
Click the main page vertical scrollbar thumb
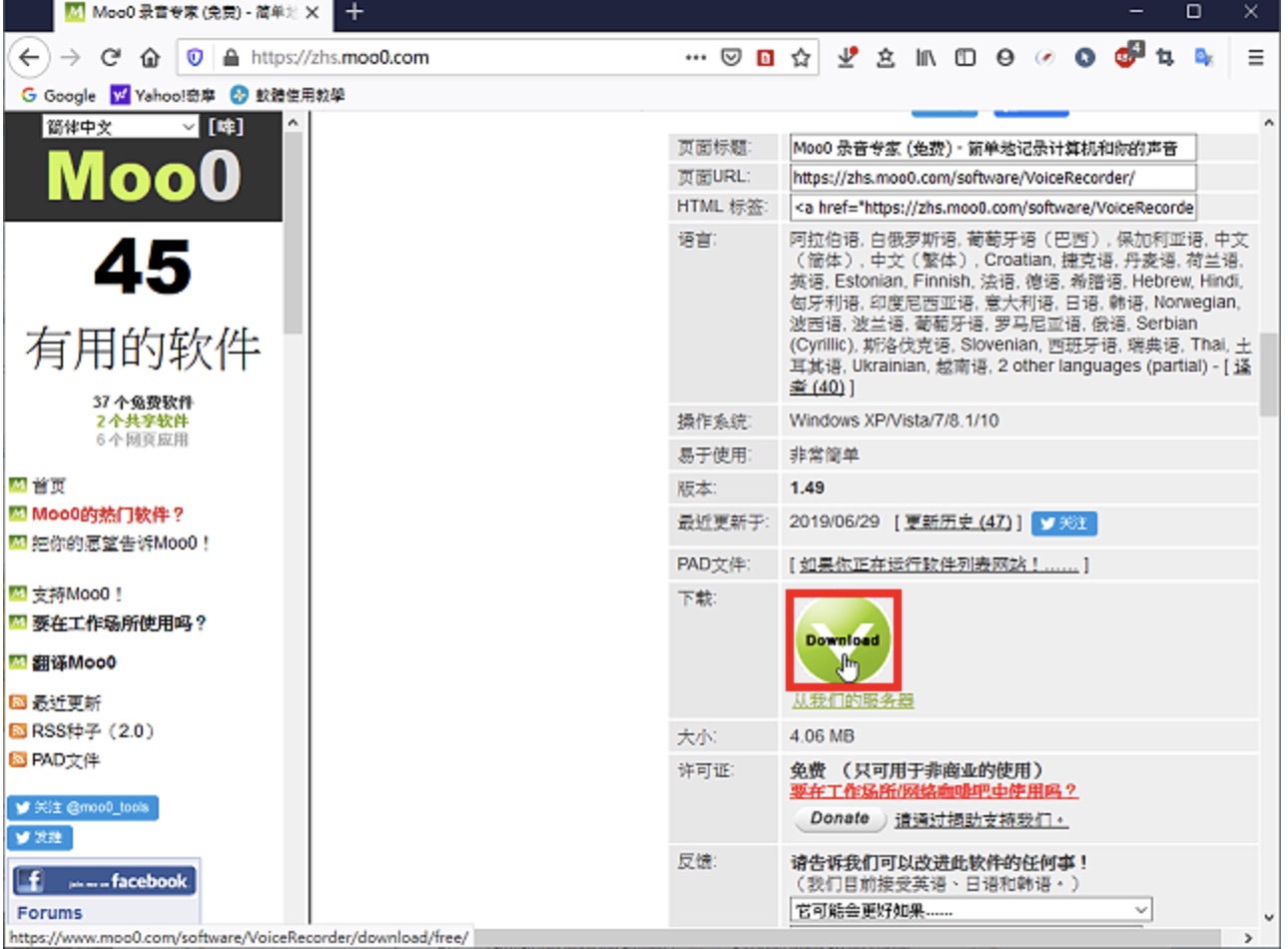point(1269,374)
